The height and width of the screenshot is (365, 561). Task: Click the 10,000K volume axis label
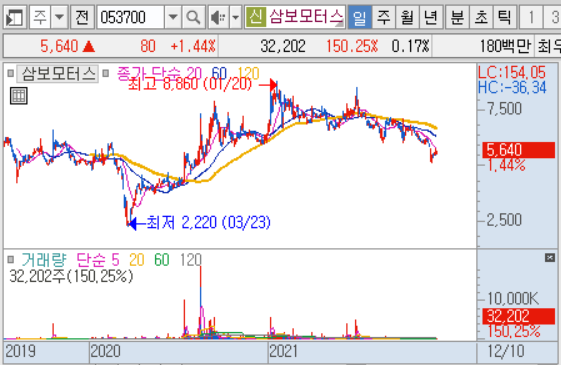pyautogui.click(x=513, y=298)
